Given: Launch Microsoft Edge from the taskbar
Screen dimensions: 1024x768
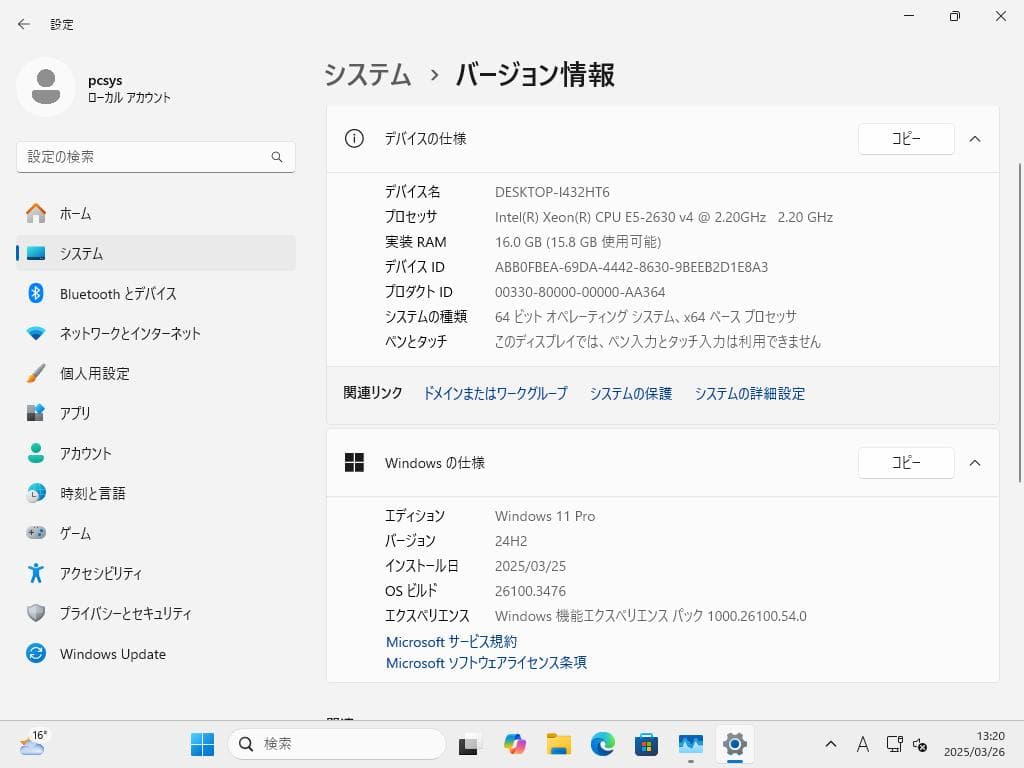Looking at the screenshot, I should point(600,744).
